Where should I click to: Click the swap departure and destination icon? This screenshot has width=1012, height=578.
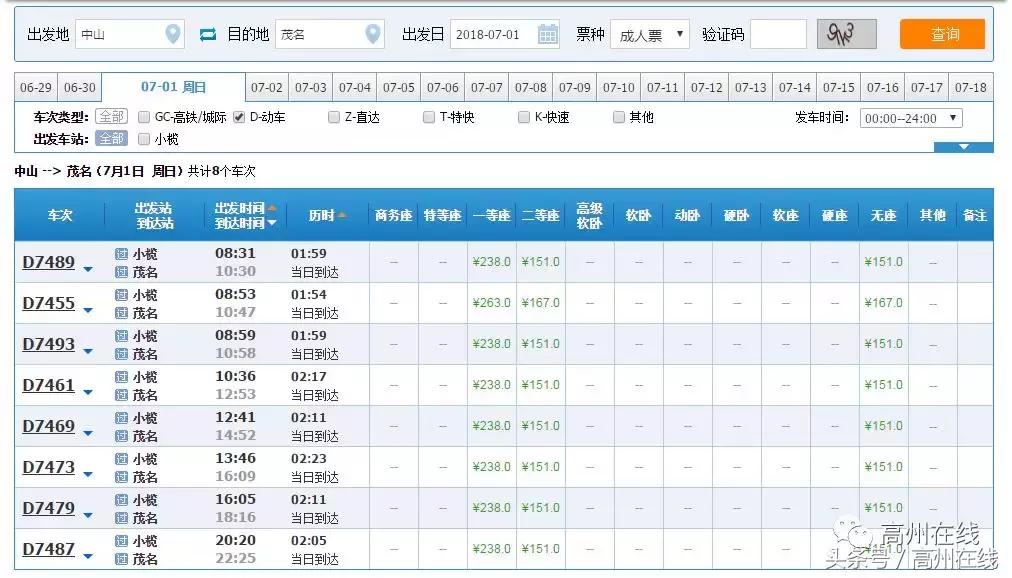(x=207, y=34)
